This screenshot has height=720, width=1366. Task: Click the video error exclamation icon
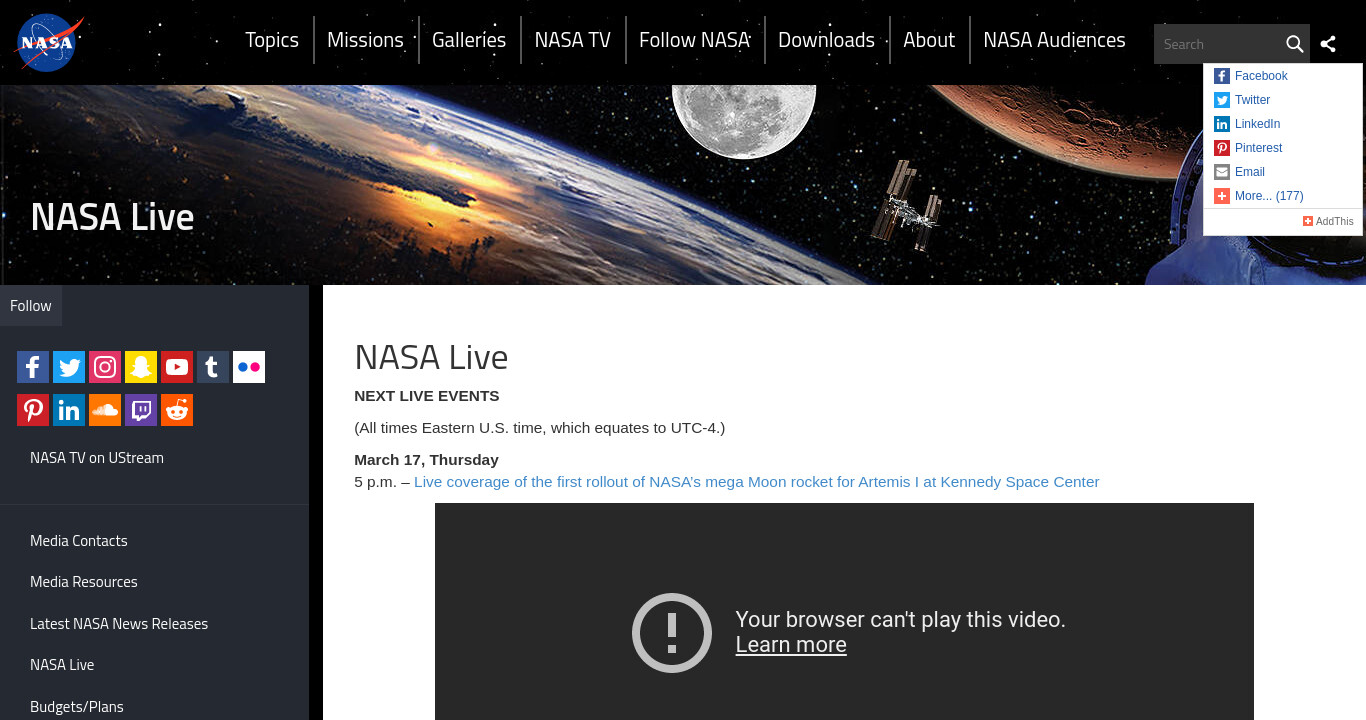(x=672, y=632)
